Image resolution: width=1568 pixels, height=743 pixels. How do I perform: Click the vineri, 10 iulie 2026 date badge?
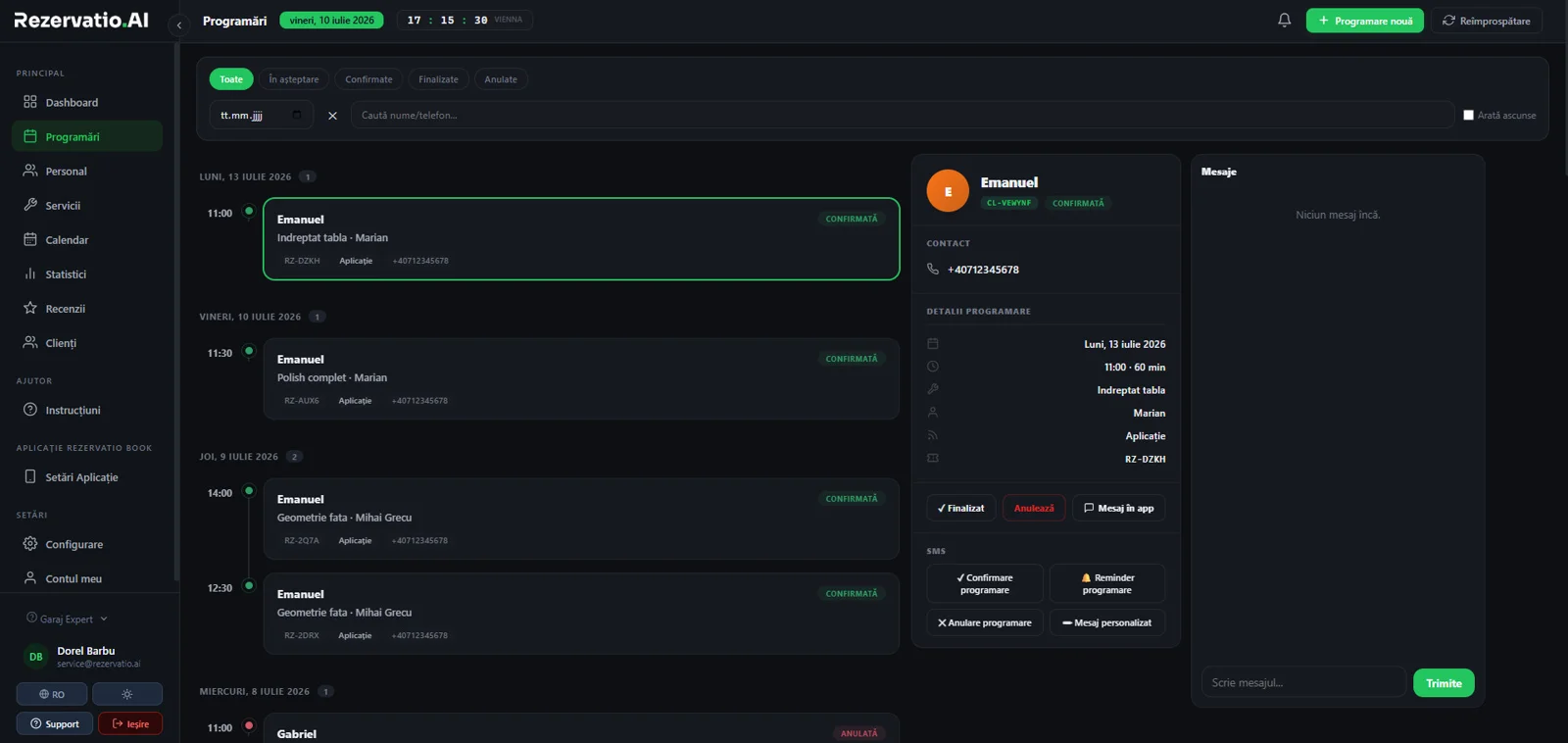pos(331,20)
